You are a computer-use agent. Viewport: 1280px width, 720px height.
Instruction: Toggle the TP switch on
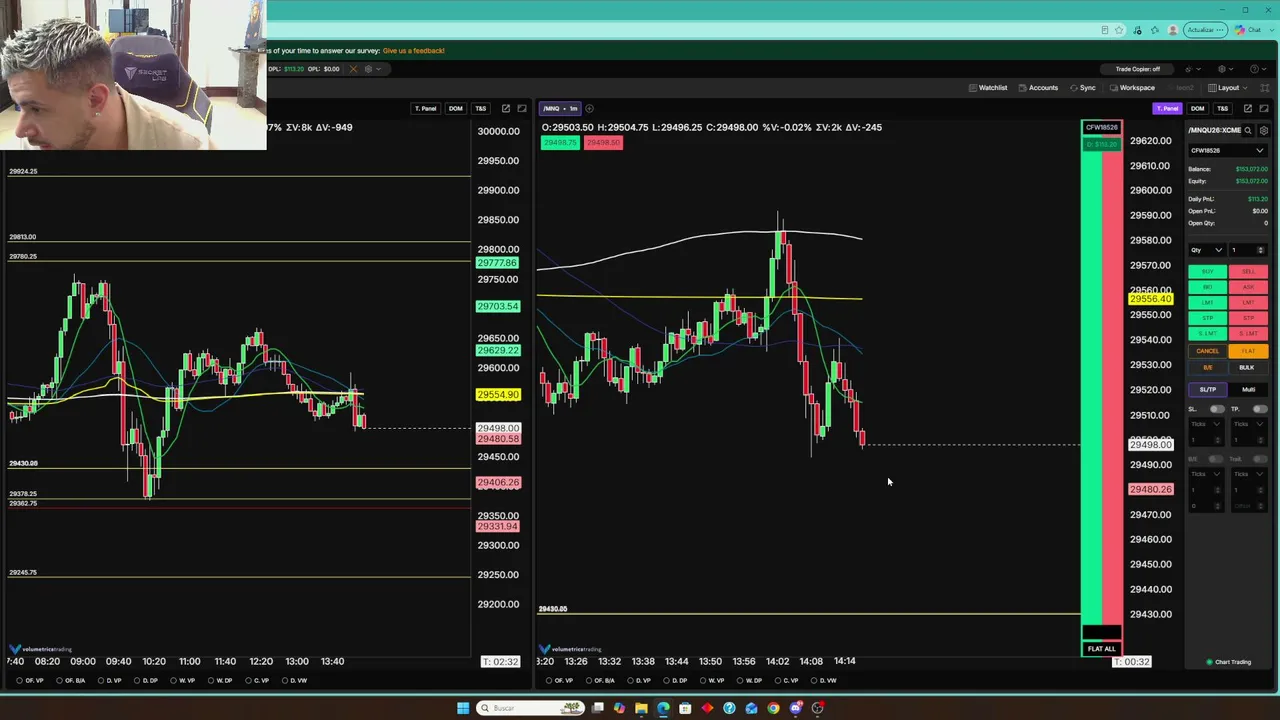point(1259,409)
